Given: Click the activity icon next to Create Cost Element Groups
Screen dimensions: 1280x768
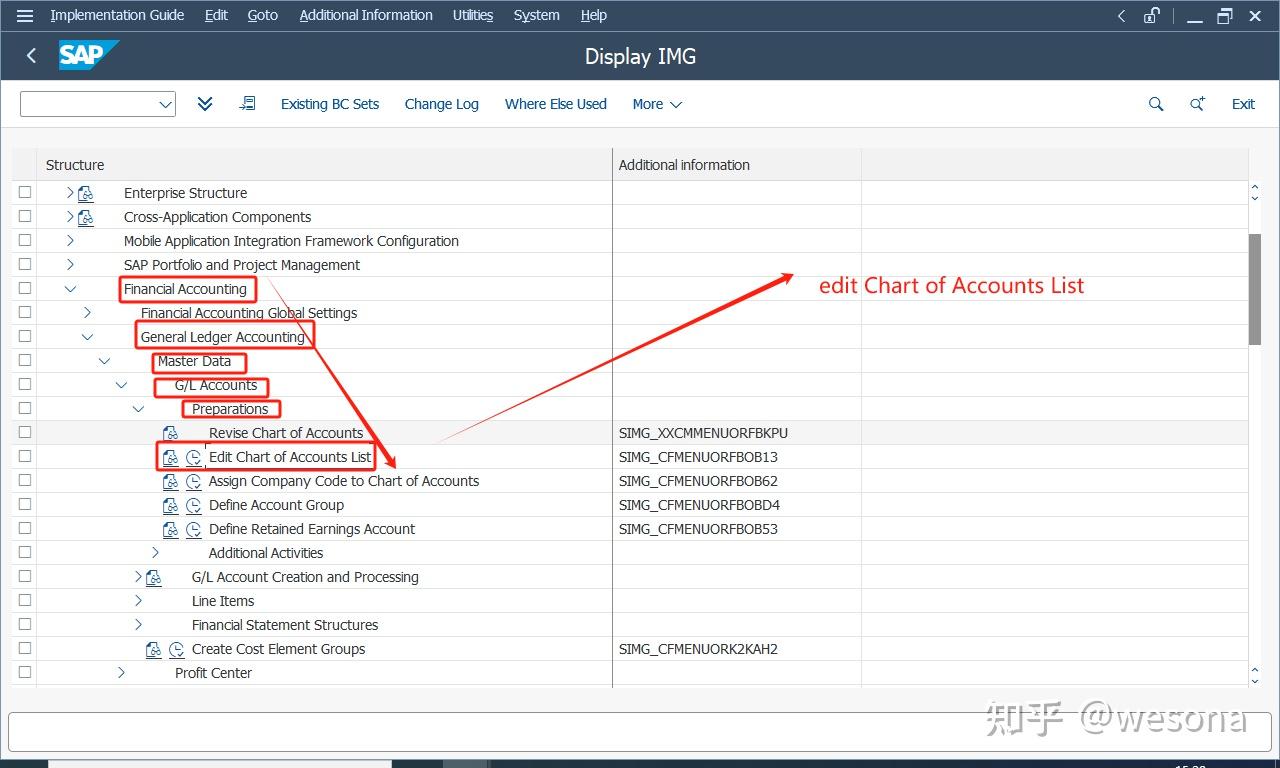Looking at the screenshot, I should click(x=155, y=649).
